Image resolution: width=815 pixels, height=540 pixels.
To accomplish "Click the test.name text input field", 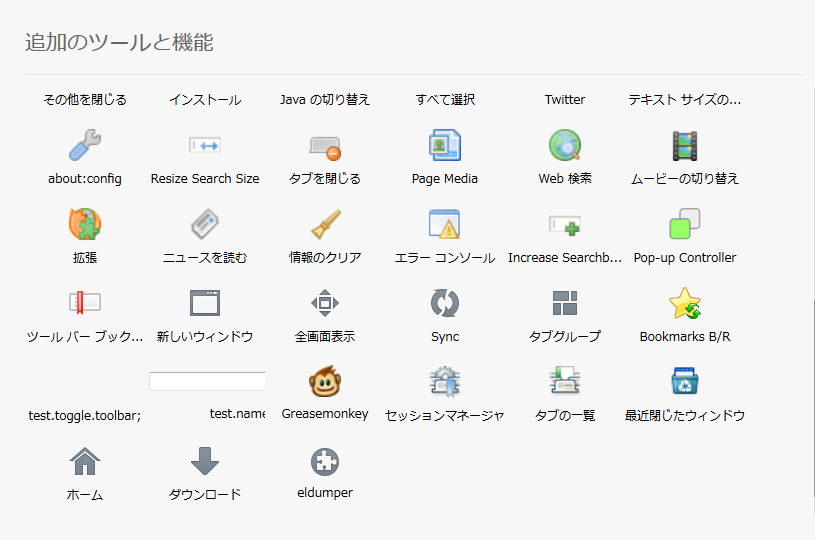I will [207, 381].
